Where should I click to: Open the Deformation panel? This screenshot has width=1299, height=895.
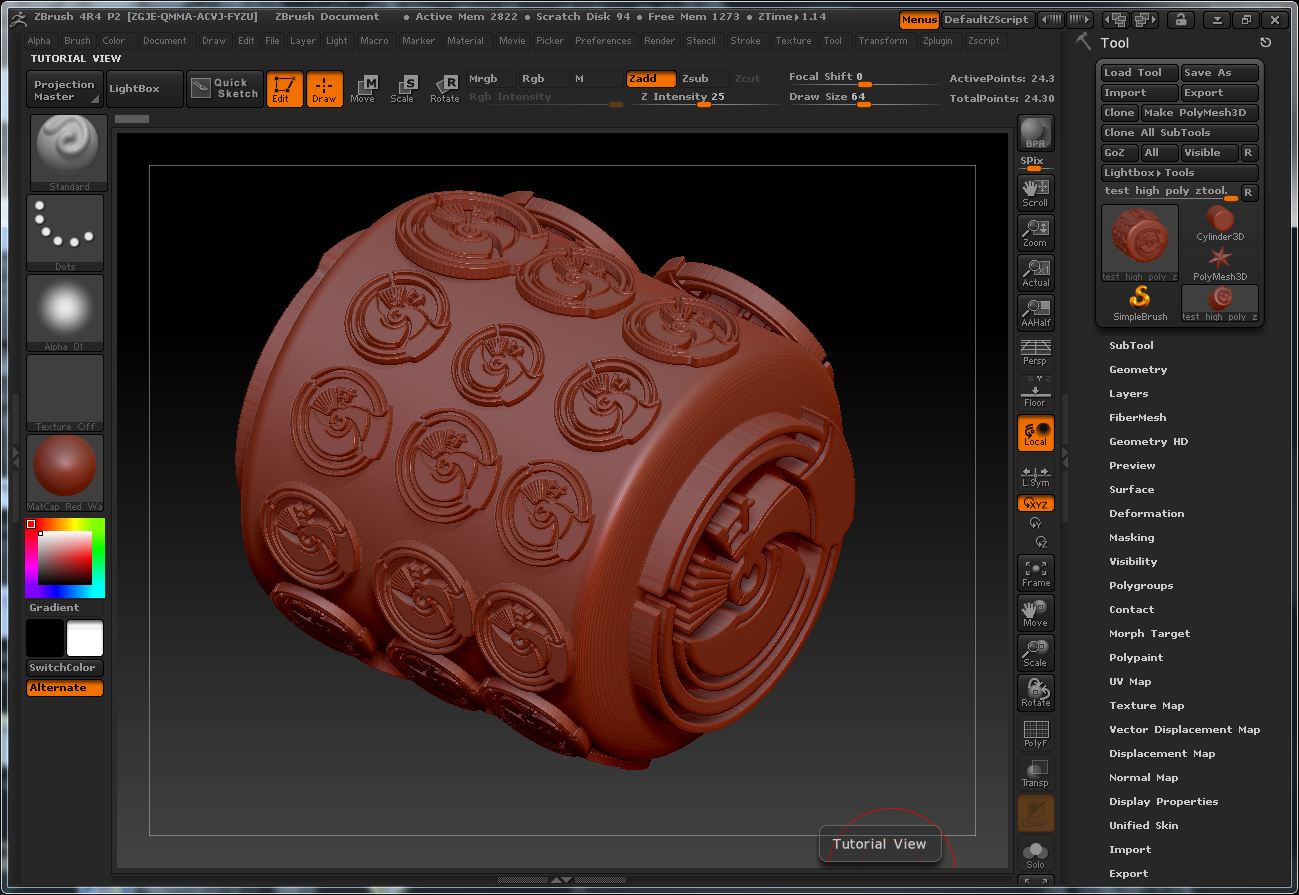pyautogui.click(x=1146, y=513)
